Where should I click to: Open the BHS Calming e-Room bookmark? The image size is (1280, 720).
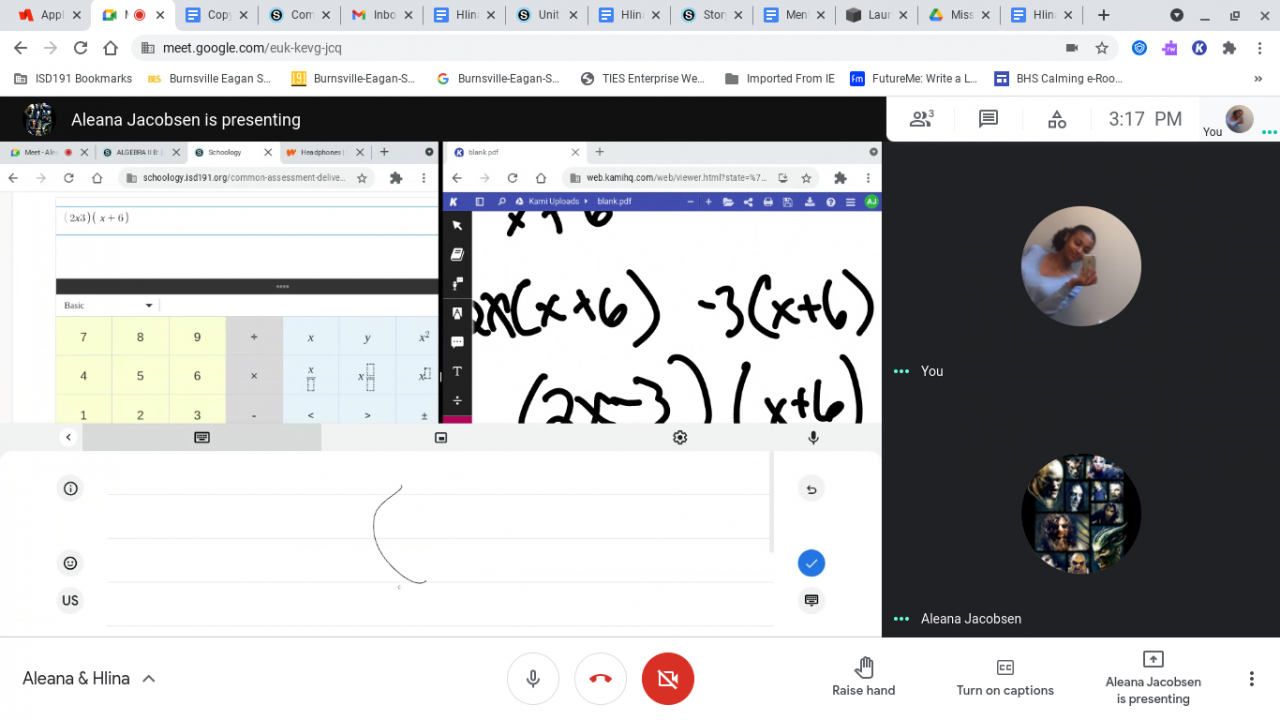[1058, 79]
